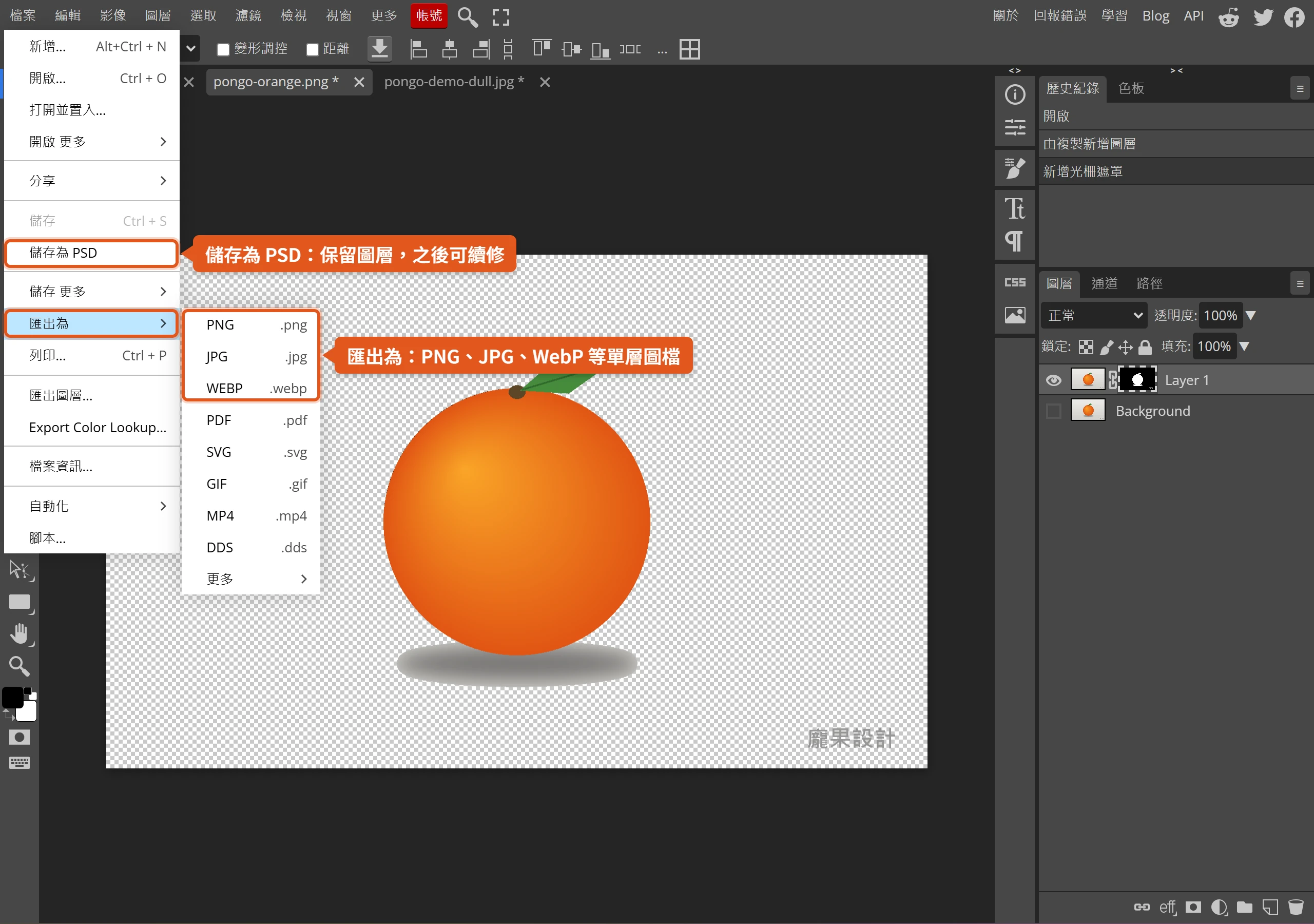Screen dimensions: 1314x924
Task: Export as PNG from submenu
Action: 250,324
